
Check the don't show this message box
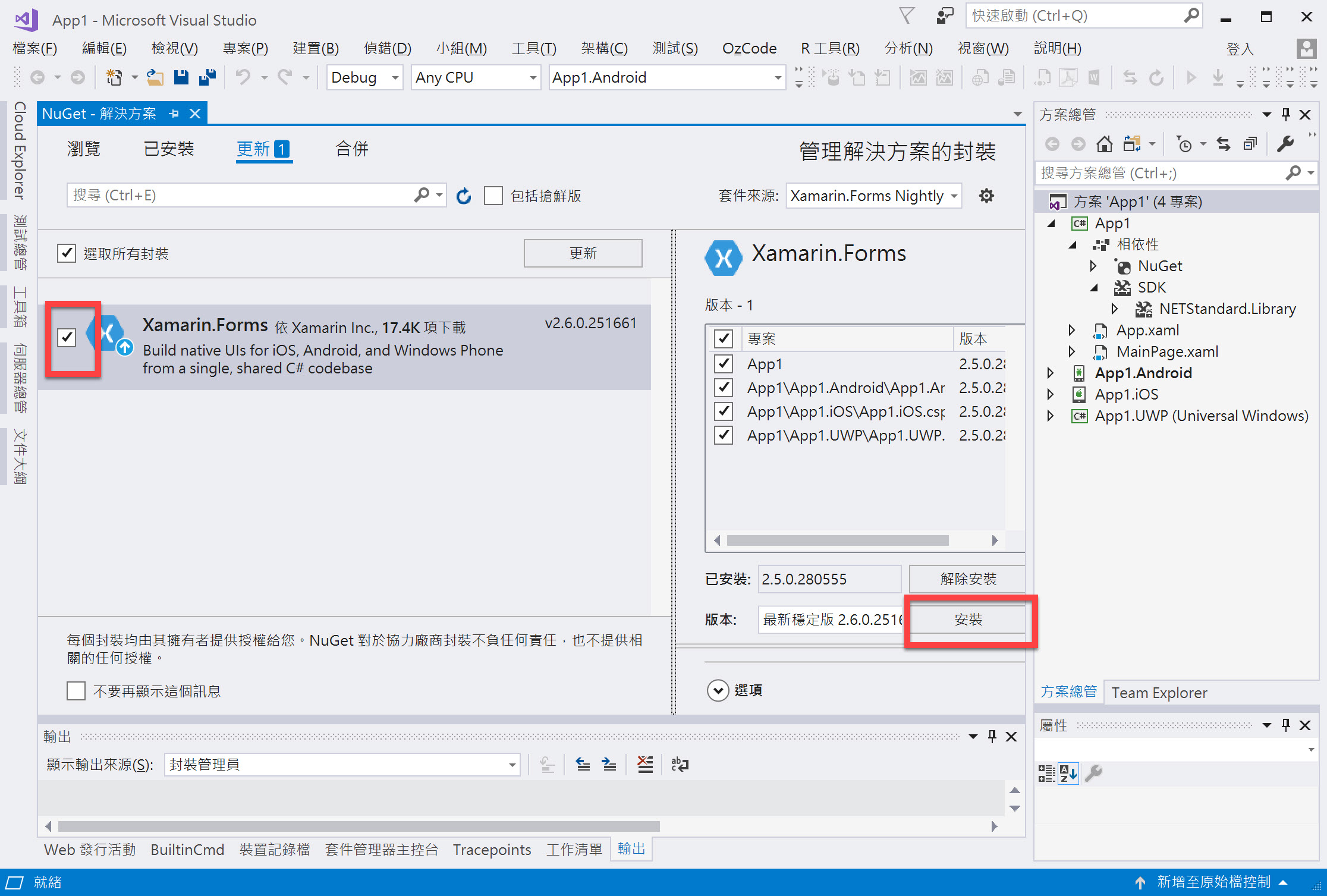[x=76, y=691]
